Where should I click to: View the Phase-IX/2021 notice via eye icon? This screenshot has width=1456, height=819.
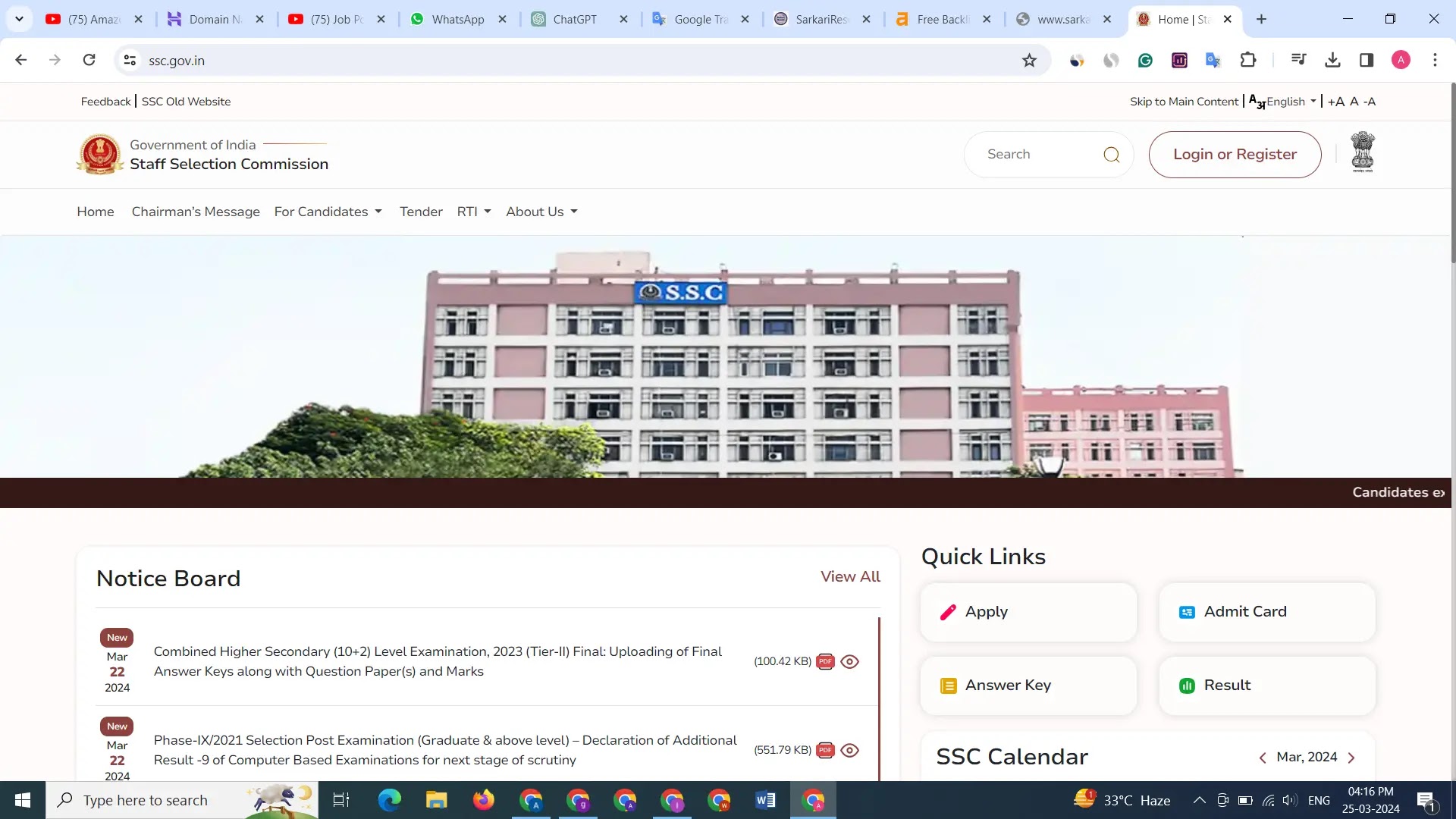(x=850, y=750)
